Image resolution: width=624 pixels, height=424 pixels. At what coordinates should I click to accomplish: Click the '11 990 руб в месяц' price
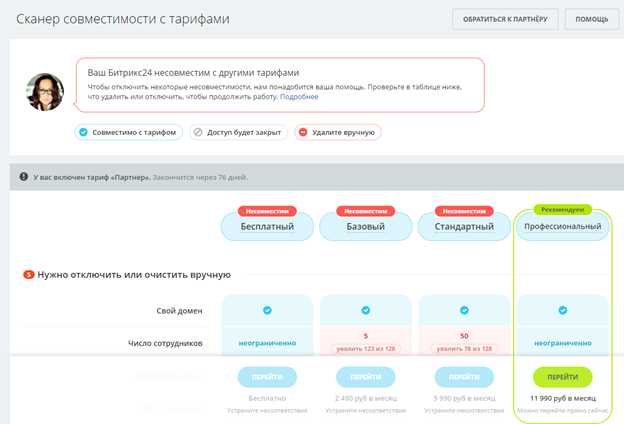(x=563, y=398)
